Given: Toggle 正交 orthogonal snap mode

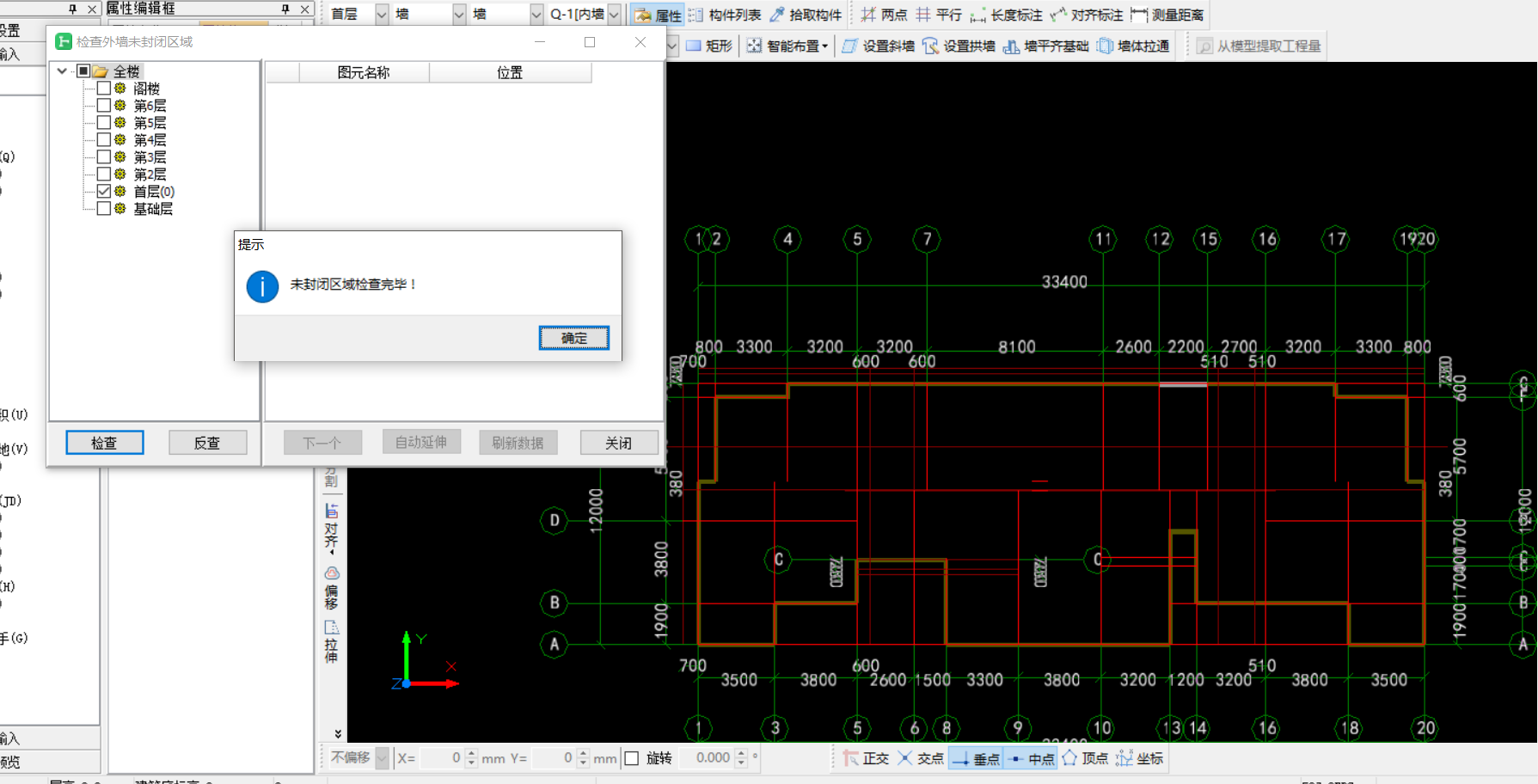Looking at the screenshot, I should coord(867,758).
